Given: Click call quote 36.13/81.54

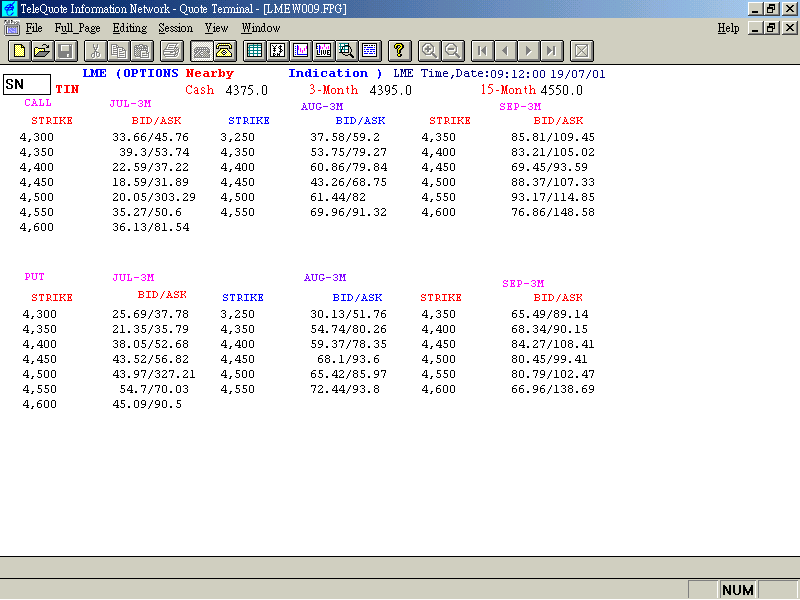Looking at the screenshot, I should pos(151,227).
